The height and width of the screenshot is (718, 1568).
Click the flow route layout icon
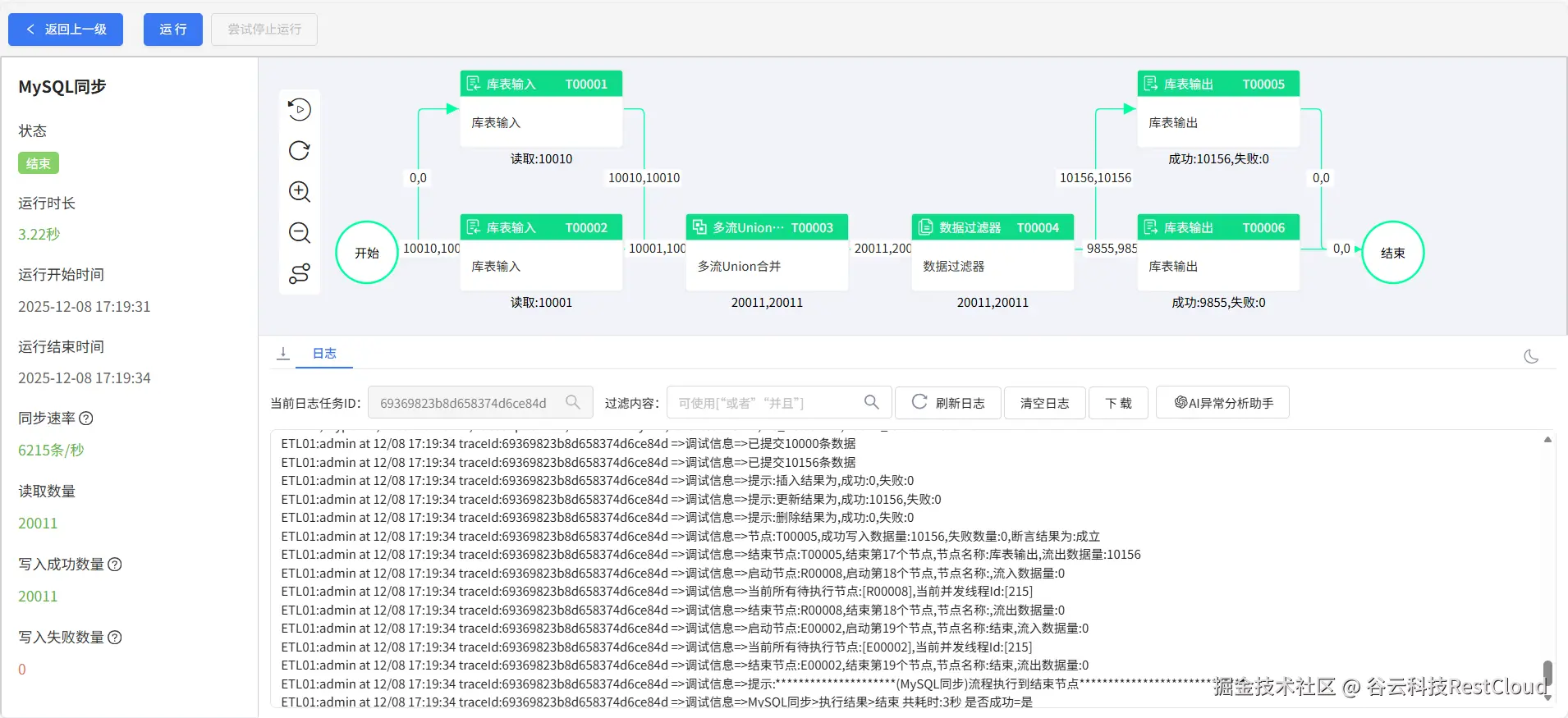click(x=300, y=273)
